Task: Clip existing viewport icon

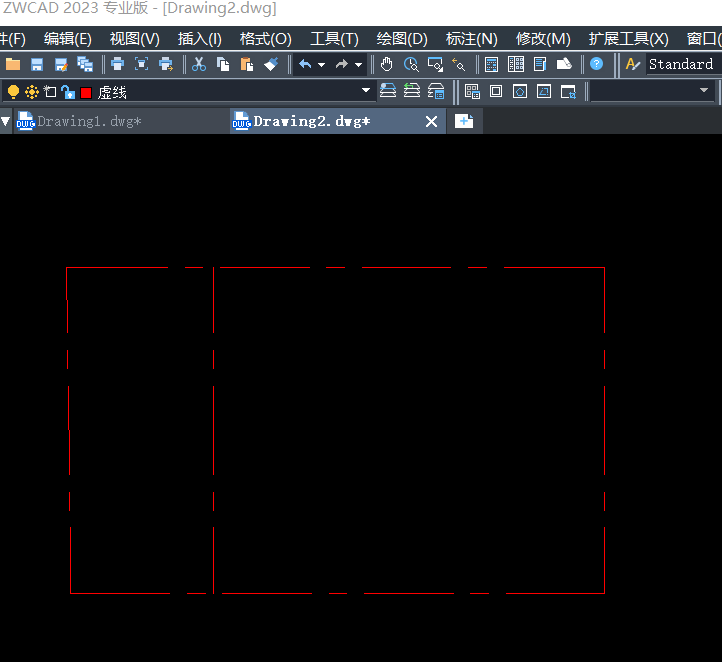Action: [568, 91]
